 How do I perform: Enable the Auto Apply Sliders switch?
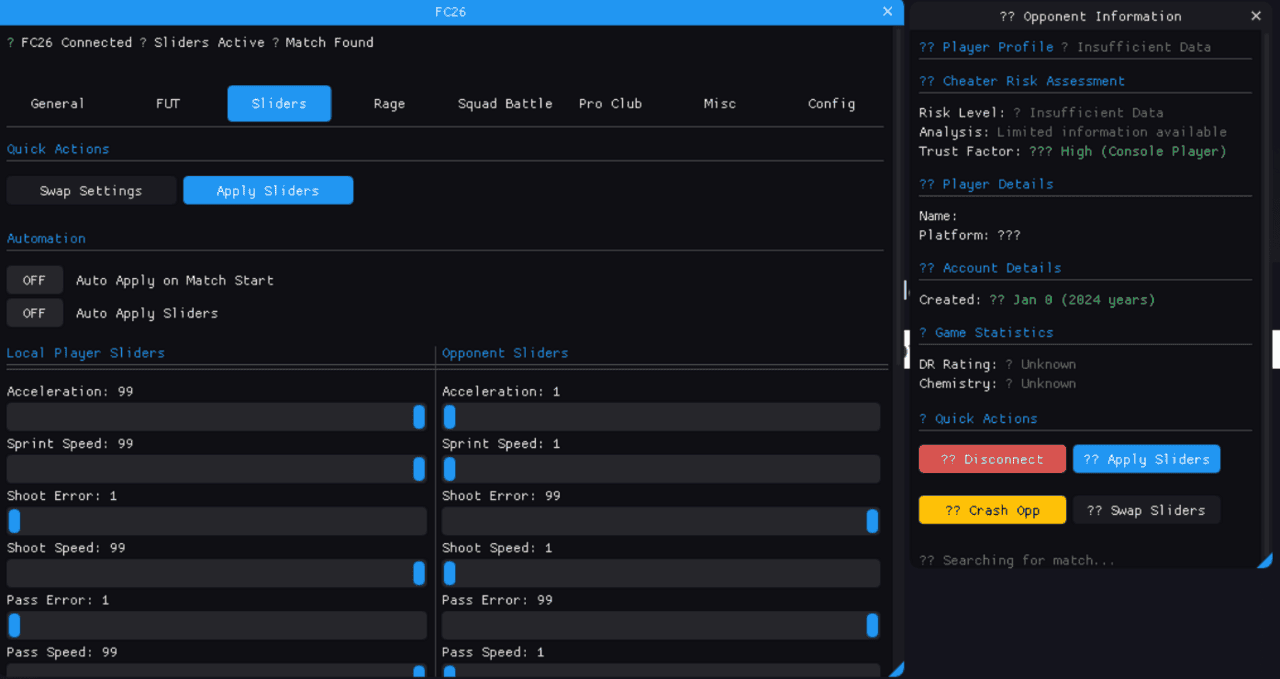pyautogui.click(x=35, y=313)
